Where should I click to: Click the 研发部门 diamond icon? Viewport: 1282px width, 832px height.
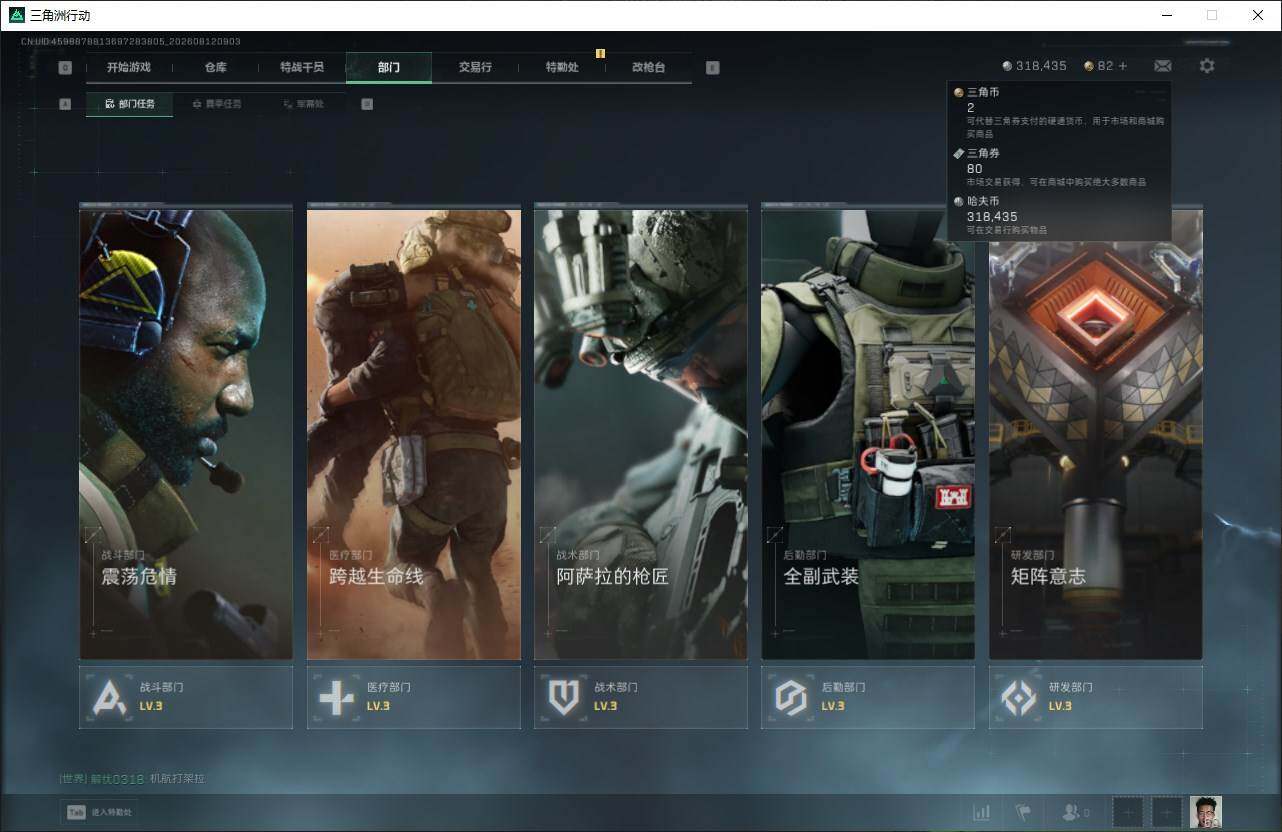(1019, 697)
